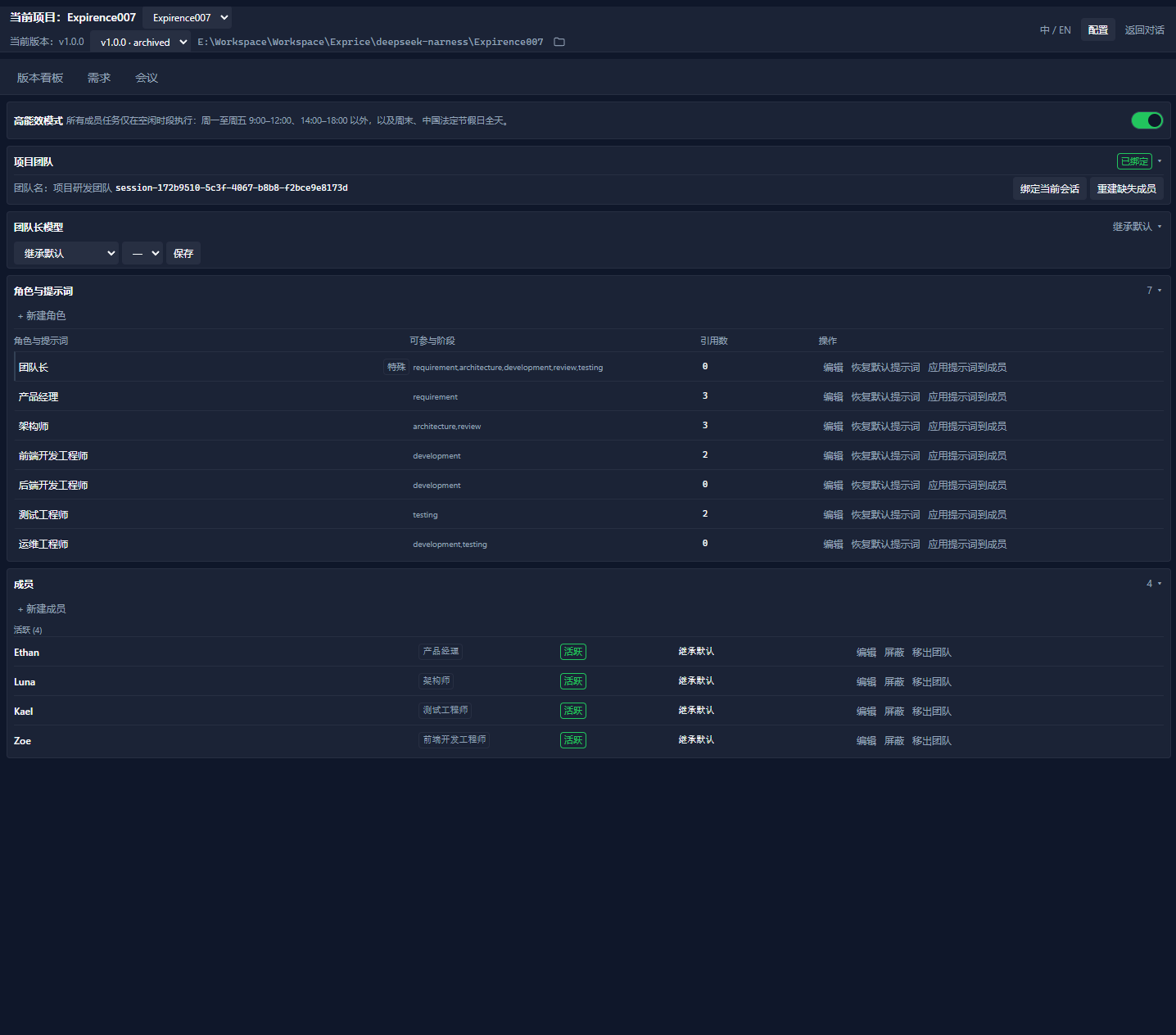Open the 继承默认 model provider dropdown
The height and width of the screenshot is (1035, 1176).
click(x=66, y=253)
